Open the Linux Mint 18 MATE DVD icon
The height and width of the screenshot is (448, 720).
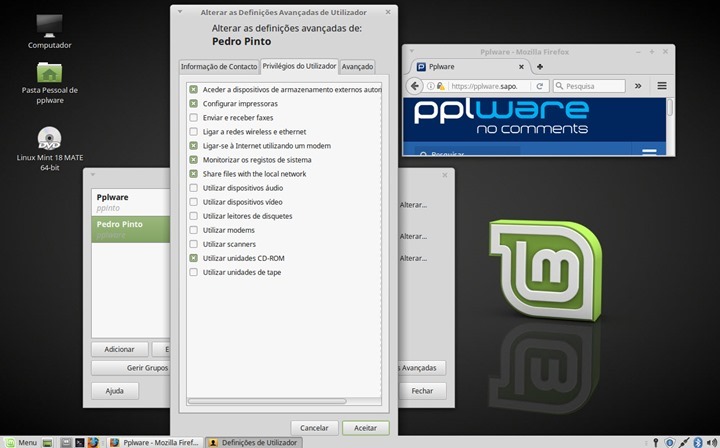click(50, 138)
